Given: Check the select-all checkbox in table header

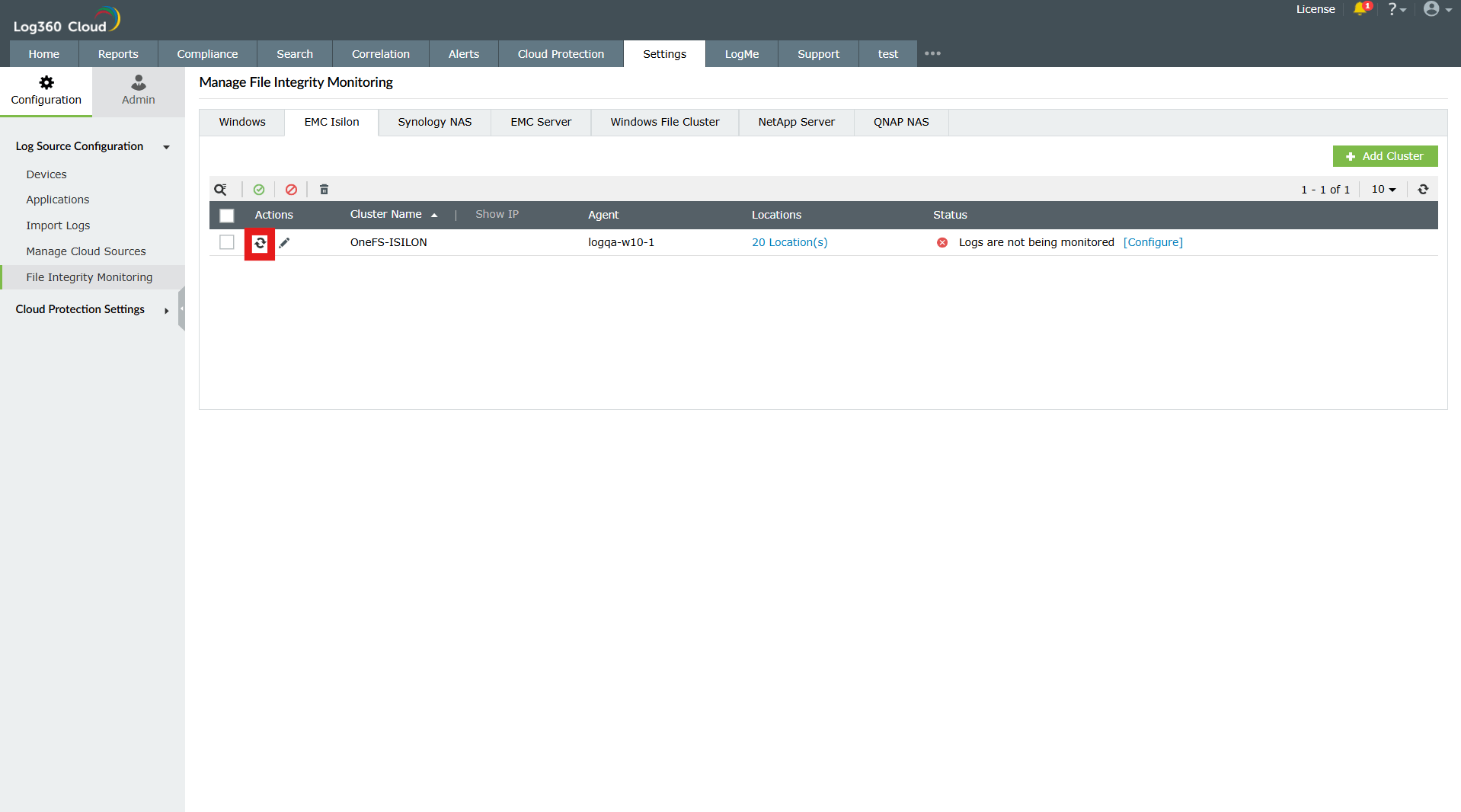Looking at the screenshot, I should 226,216.
